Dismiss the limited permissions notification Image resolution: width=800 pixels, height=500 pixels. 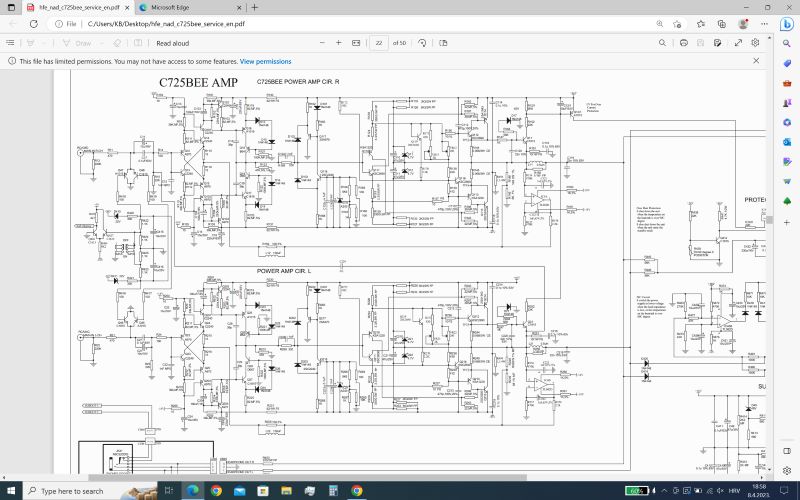(756, 61)
